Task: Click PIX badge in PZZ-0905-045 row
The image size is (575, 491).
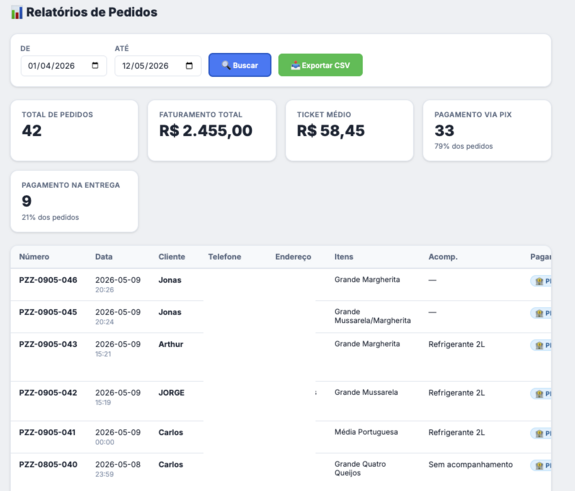Action: [x=541, y=314]
